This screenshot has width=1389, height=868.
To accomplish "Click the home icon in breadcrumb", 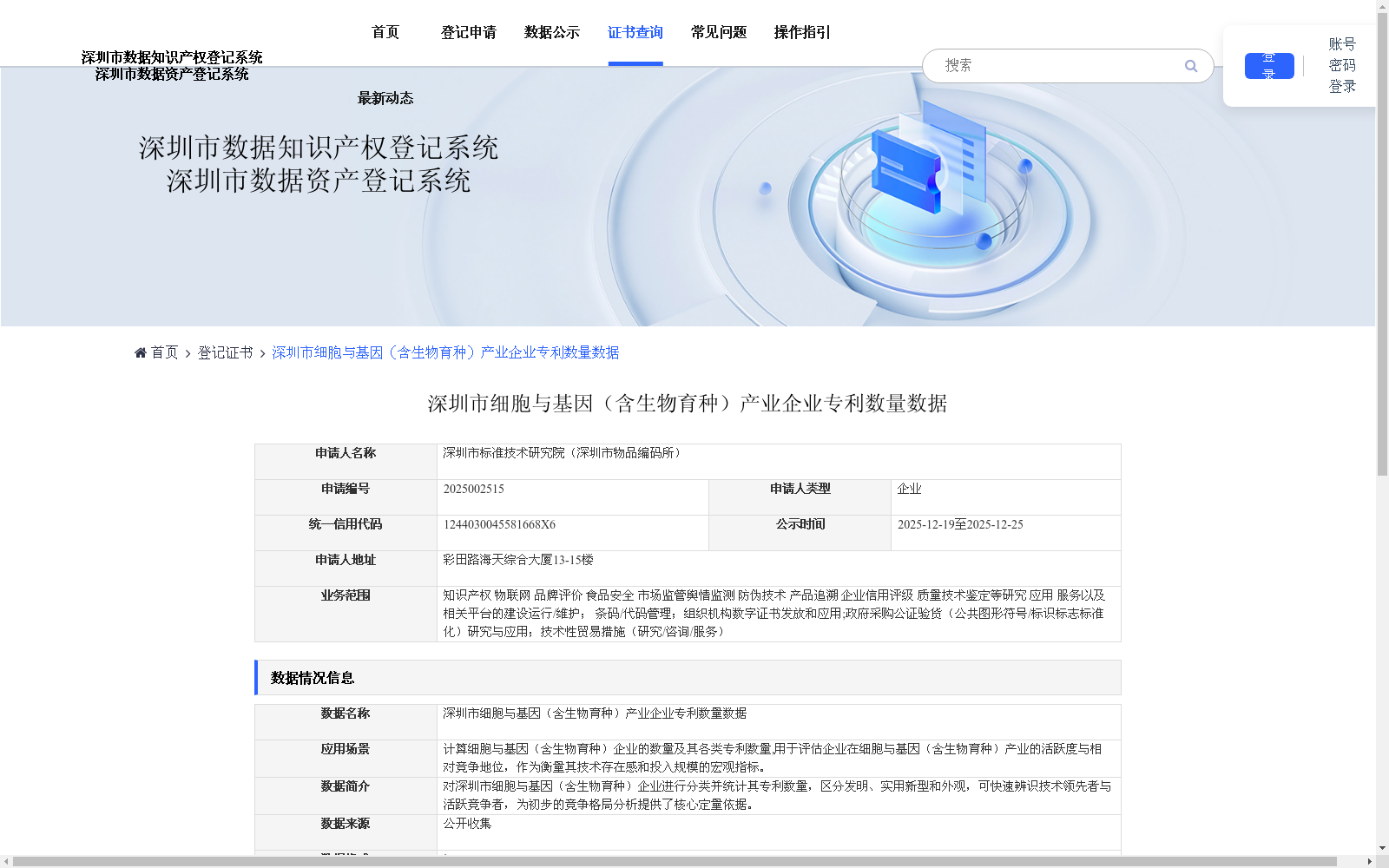I will 141,352.
